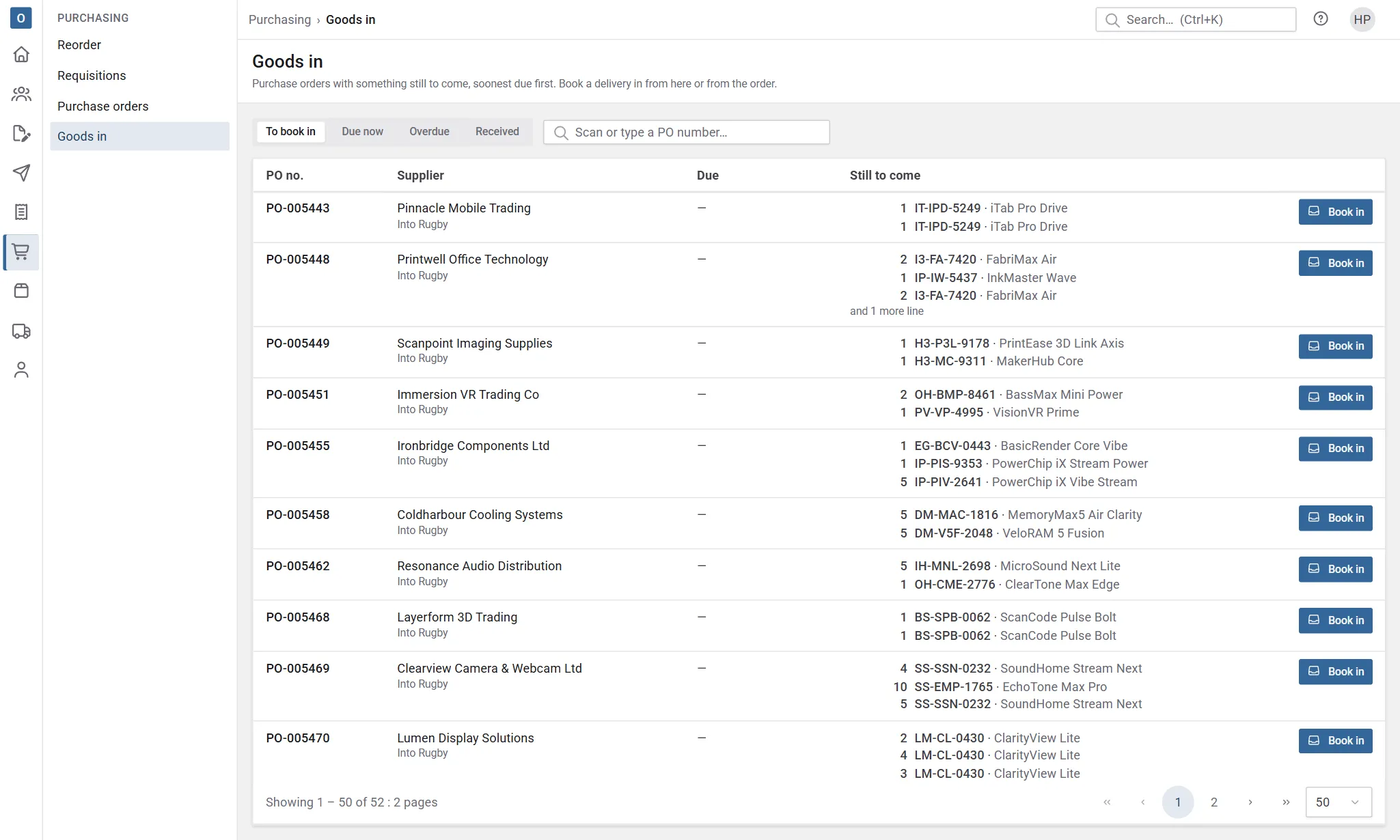Open the home icon in sidebar
This screenshot has height=840, width=1400.
[21, 54]
